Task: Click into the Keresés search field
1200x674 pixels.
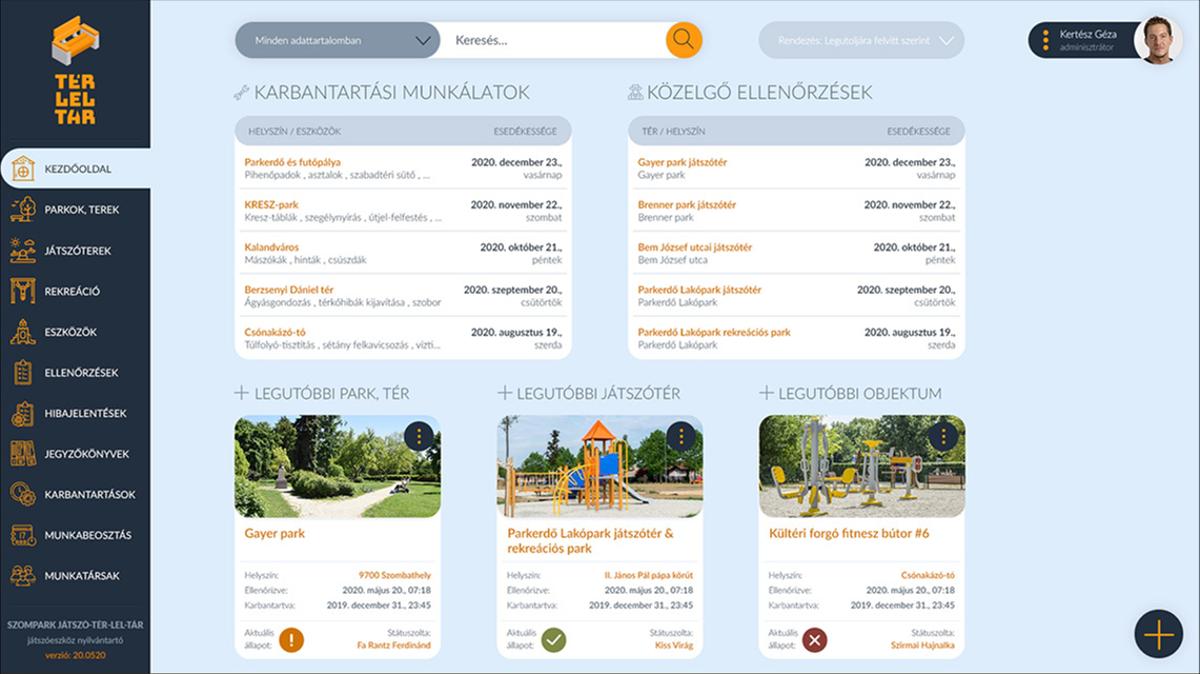Action: click(x=550, y=40)
